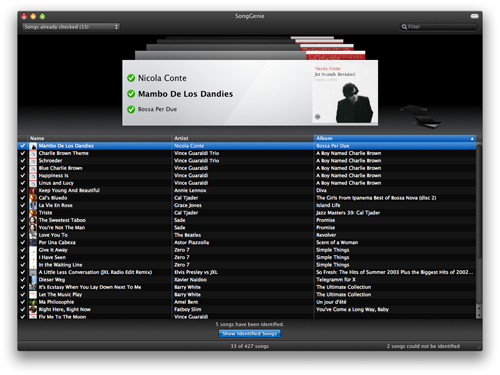Uncheck the Keep Young And Beautiful checkbox
This screenshot has height=375, width=500.
tap(23, 190)
